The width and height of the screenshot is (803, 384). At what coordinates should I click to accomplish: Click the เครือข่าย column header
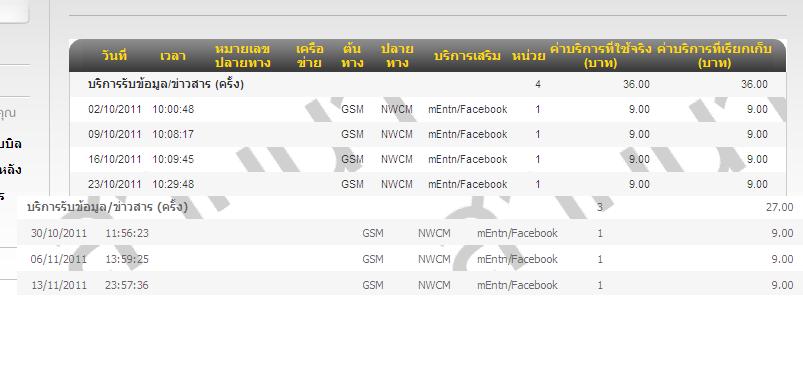click(x=309, y=56)
